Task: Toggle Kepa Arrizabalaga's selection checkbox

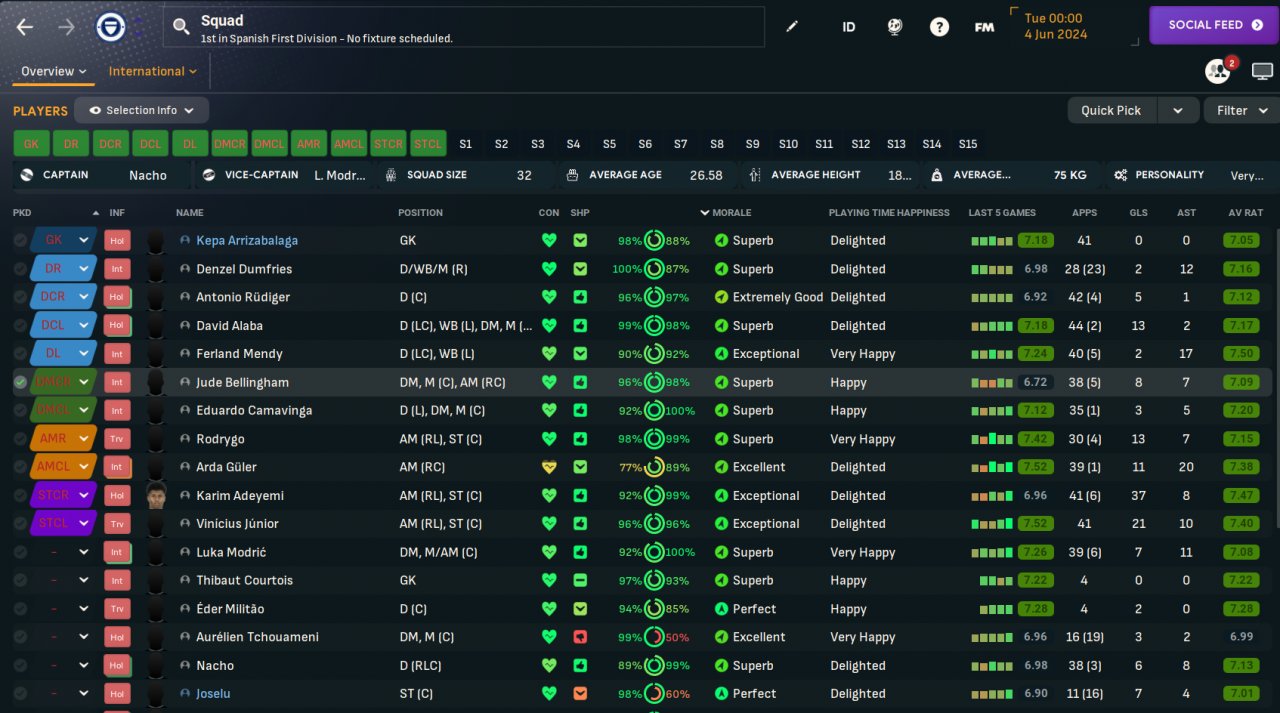Action: pos(20,240)
